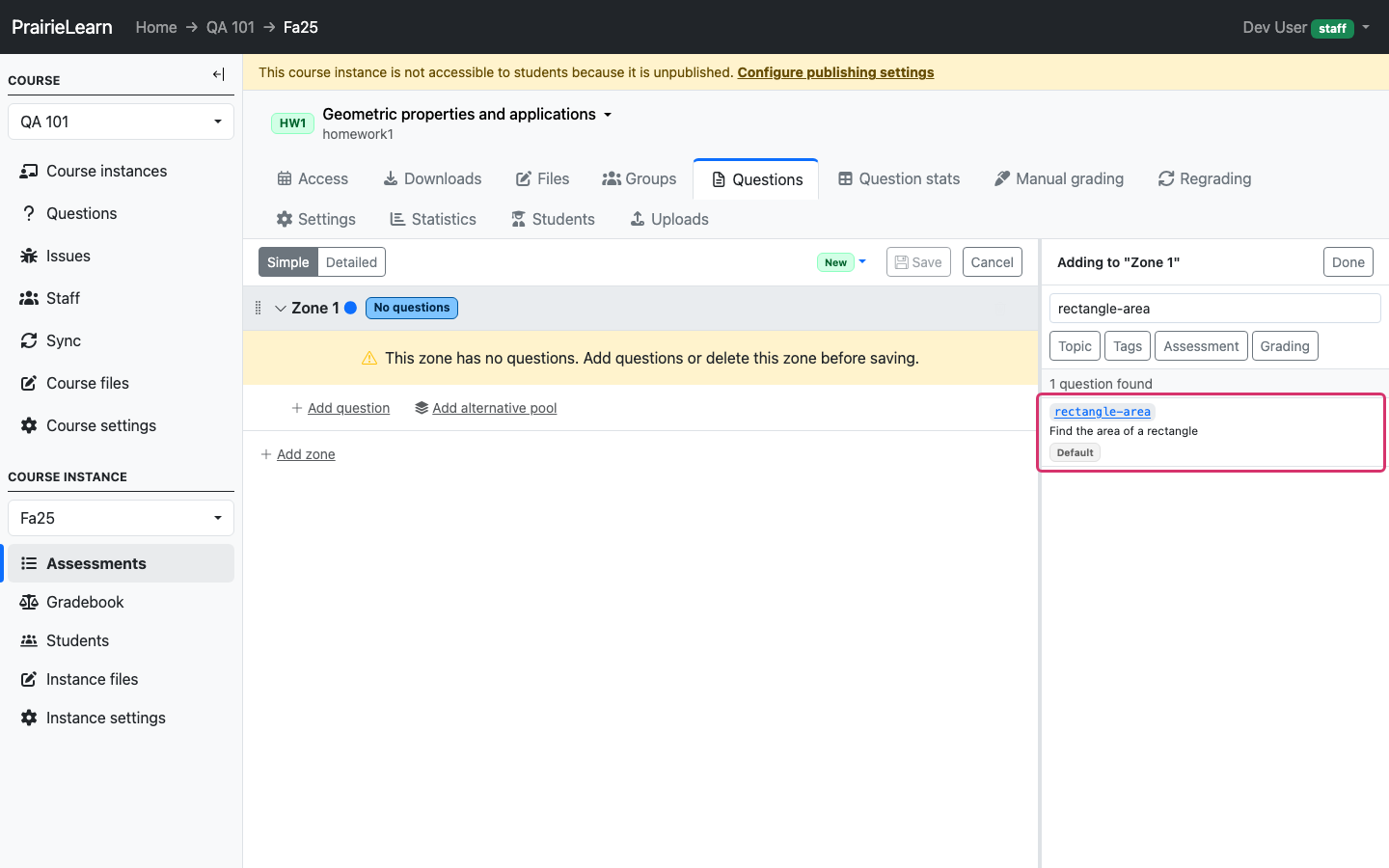The image size is (1389, 868).
Task: Open Configure publishing settings link
Action: (x=835, y=72)
